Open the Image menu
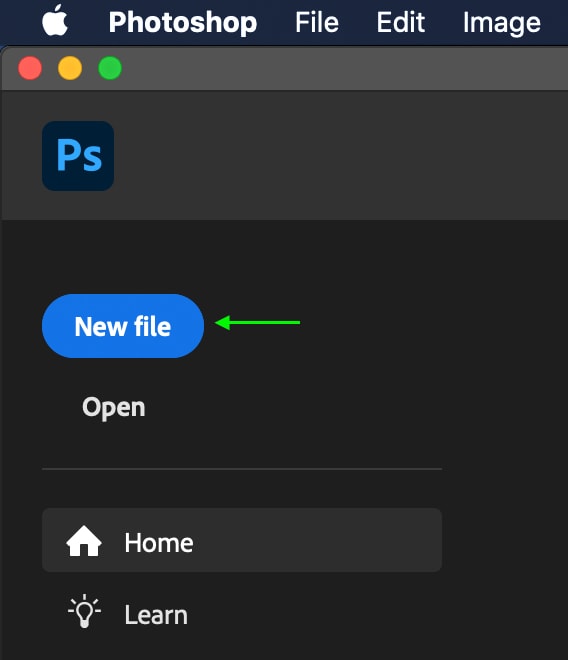 (x=501, y=23)
